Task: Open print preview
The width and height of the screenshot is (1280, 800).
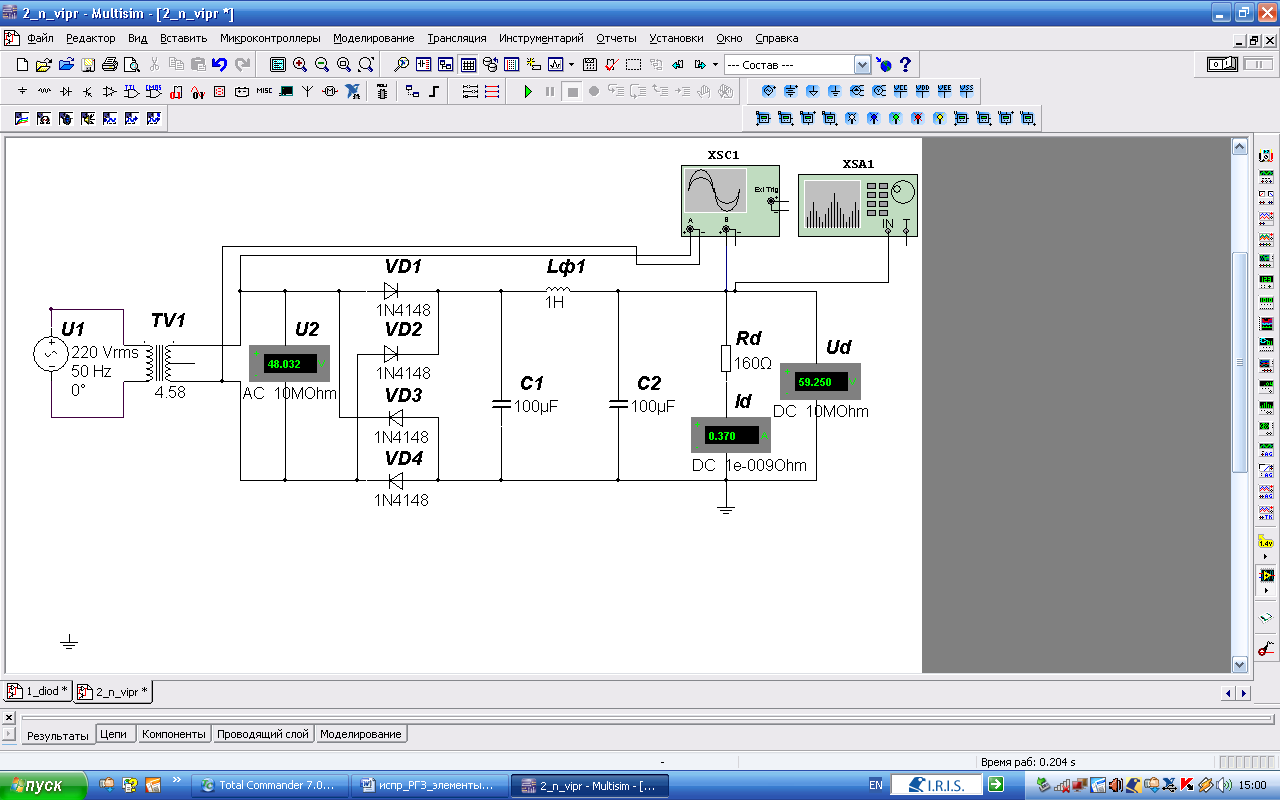Action: click(x=131, y=65)
